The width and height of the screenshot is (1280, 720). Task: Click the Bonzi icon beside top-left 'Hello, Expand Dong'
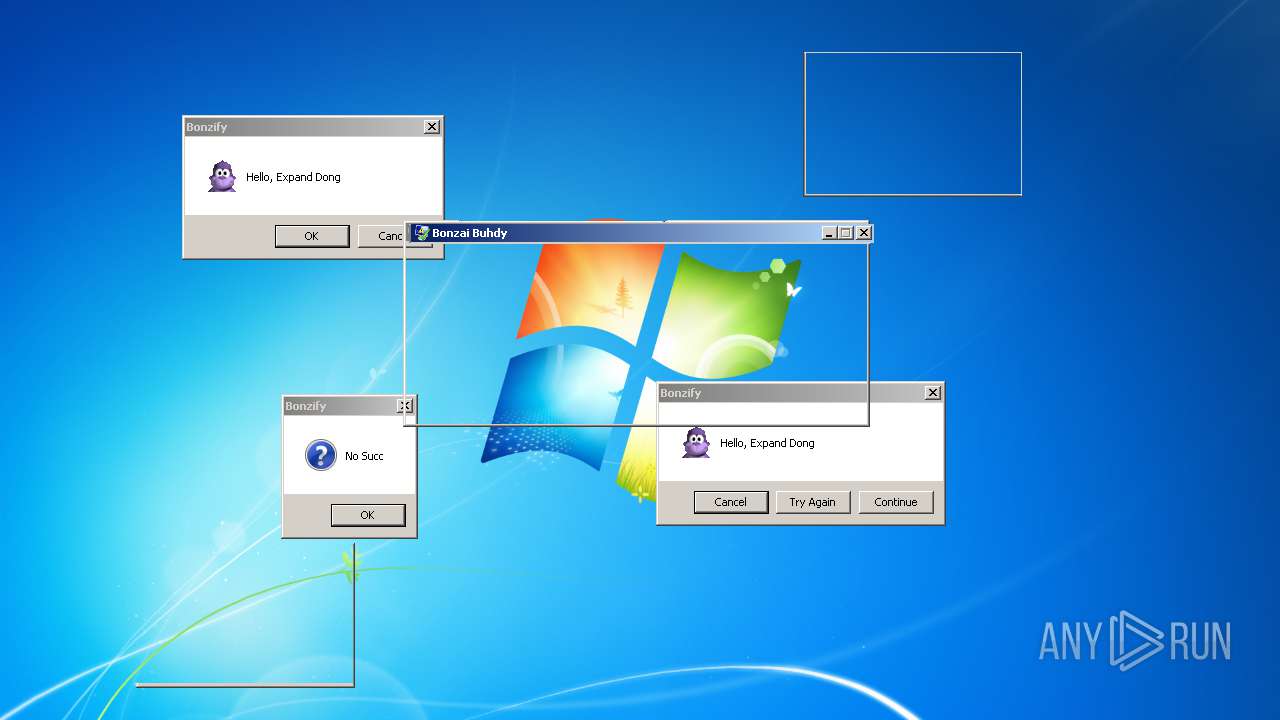point(222,177)
